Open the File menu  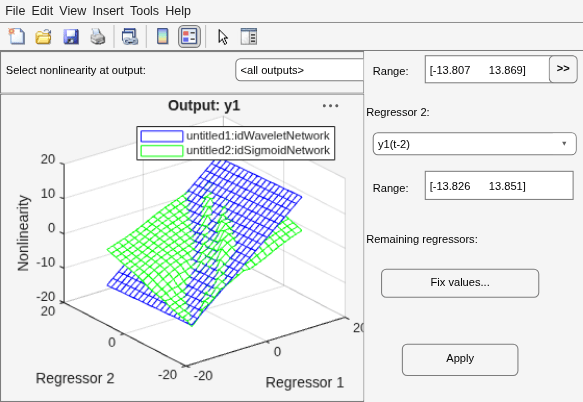tap(15, 11)
